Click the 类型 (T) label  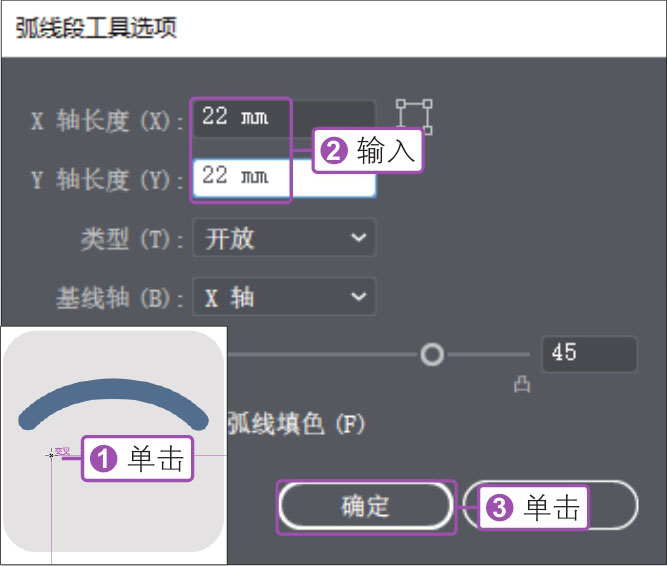click(132, 239)
